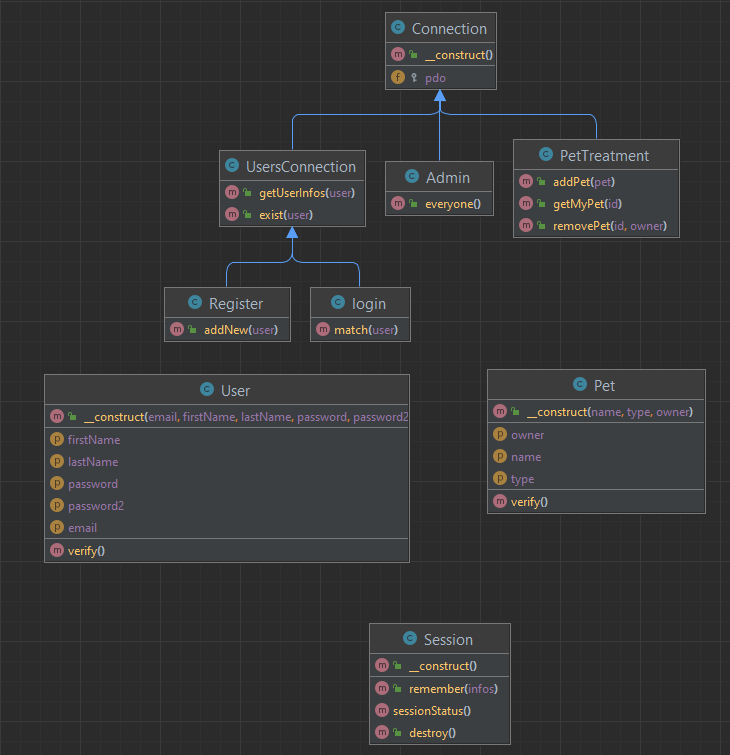Select the password property text
This screenshot has width=730, height=755.
point(93,484)
